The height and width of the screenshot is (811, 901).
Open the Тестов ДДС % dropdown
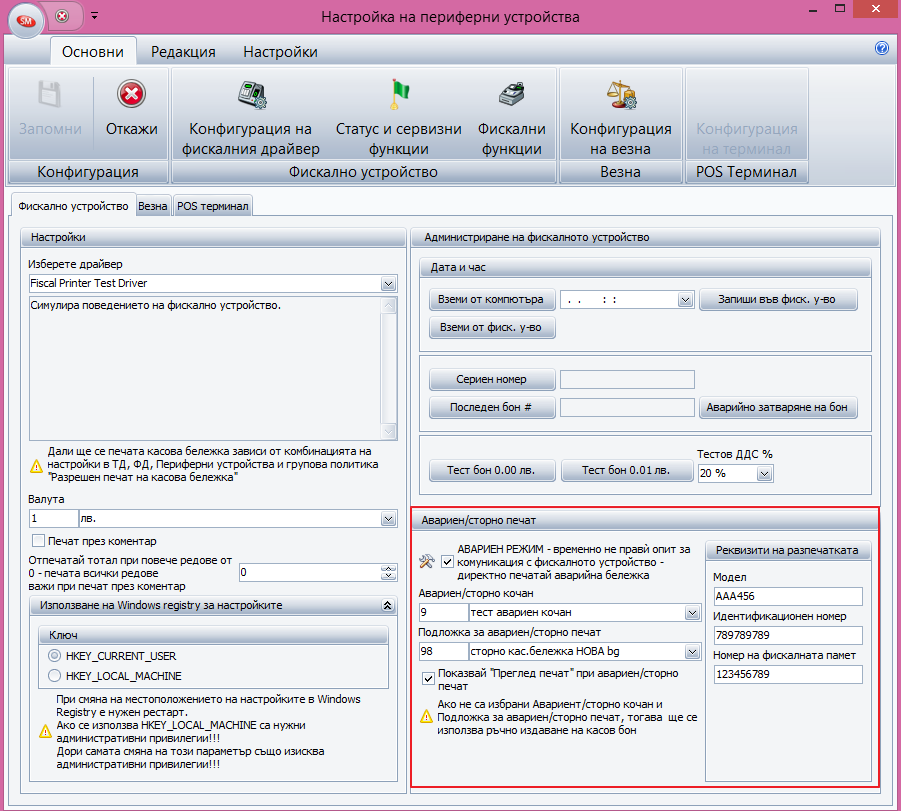[764, 474]
